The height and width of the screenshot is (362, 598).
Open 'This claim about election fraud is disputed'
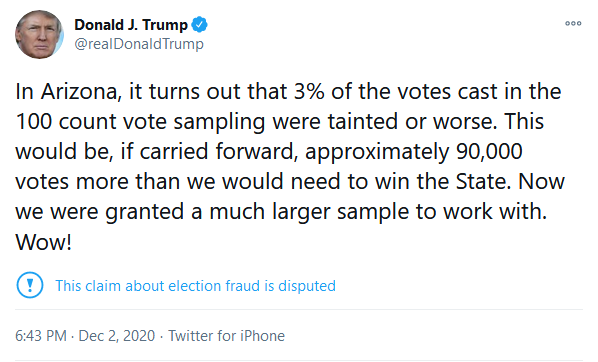pyautogui.click(x=195, y=286)
